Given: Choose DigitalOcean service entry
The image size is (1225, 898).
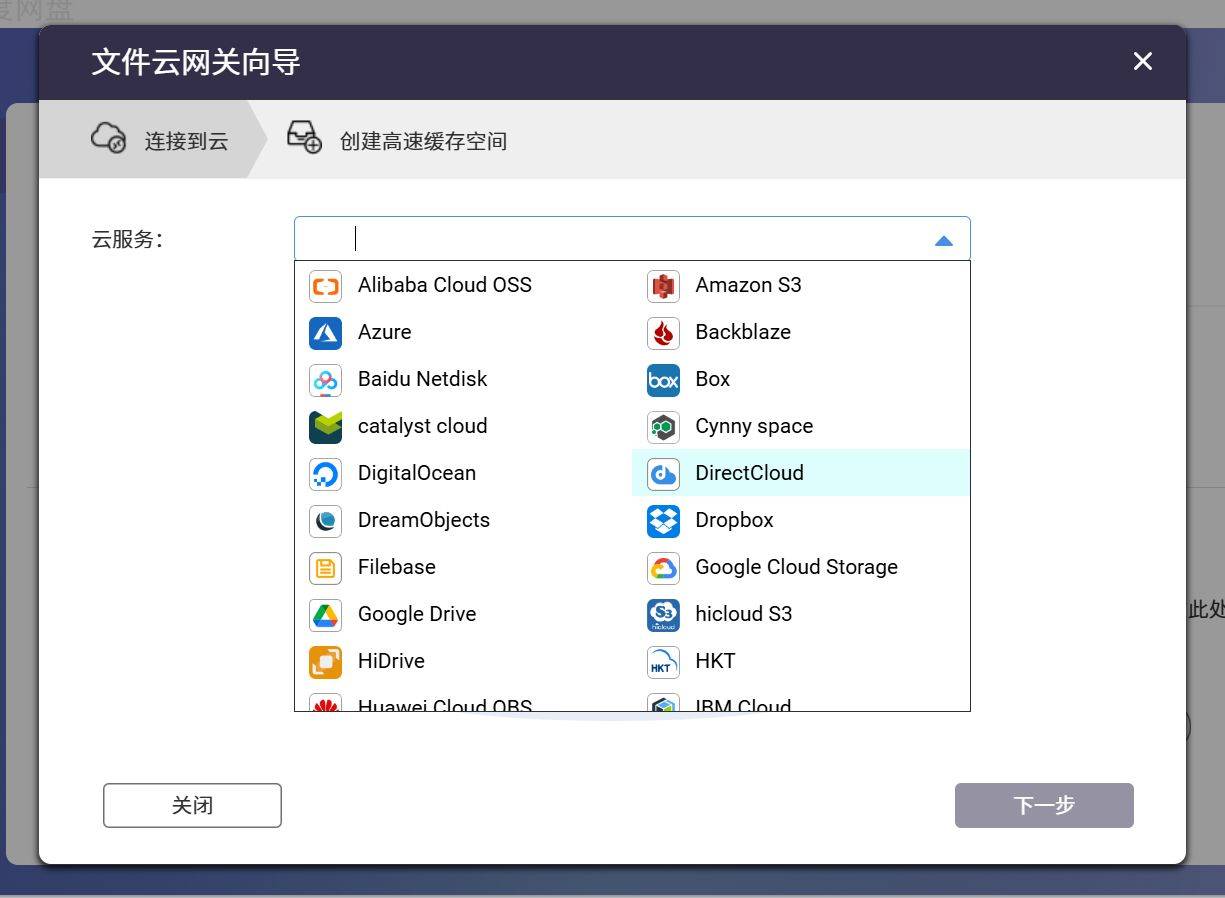Looking at the screenshot, I should click(463, 473).
